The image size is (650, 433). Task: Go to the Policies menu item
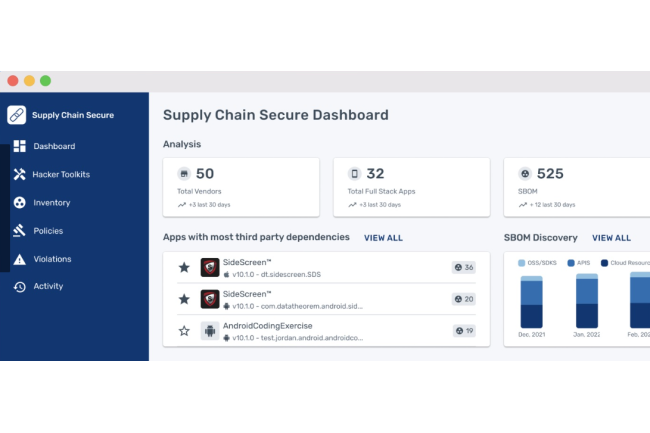point(48,231)
